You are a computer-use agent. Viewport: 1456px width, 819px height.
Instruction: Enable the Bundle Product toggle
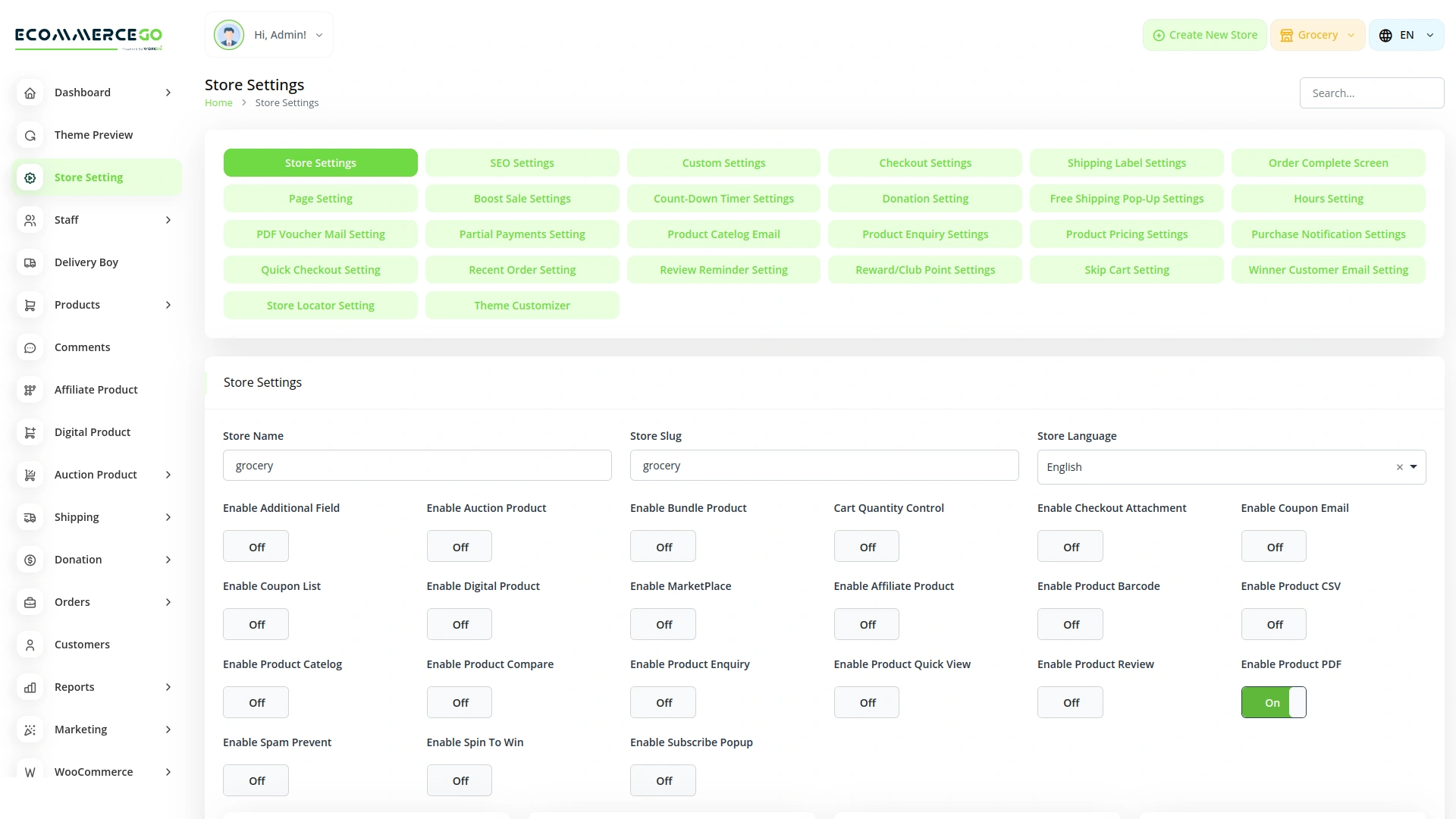pos(663,546)
